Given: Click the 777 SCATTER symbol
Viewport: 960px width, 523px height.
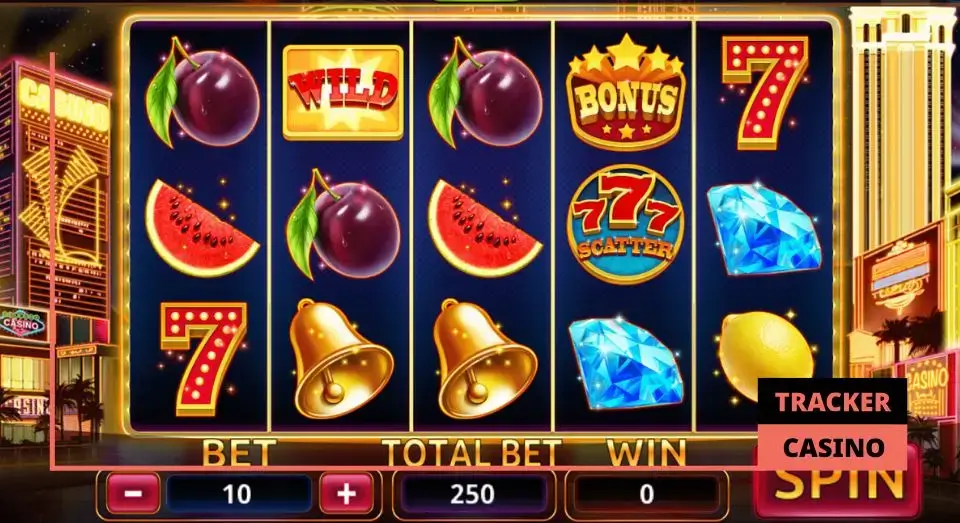Looking at the screenshot, I should [x=625, y=223].
